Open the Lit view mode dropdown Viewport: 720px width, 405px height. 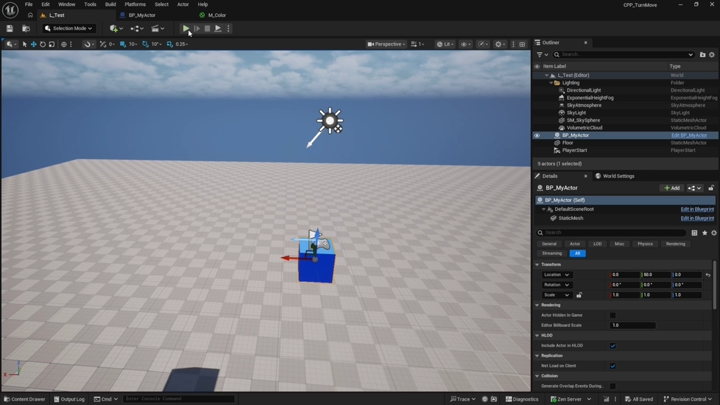point(444,44)
